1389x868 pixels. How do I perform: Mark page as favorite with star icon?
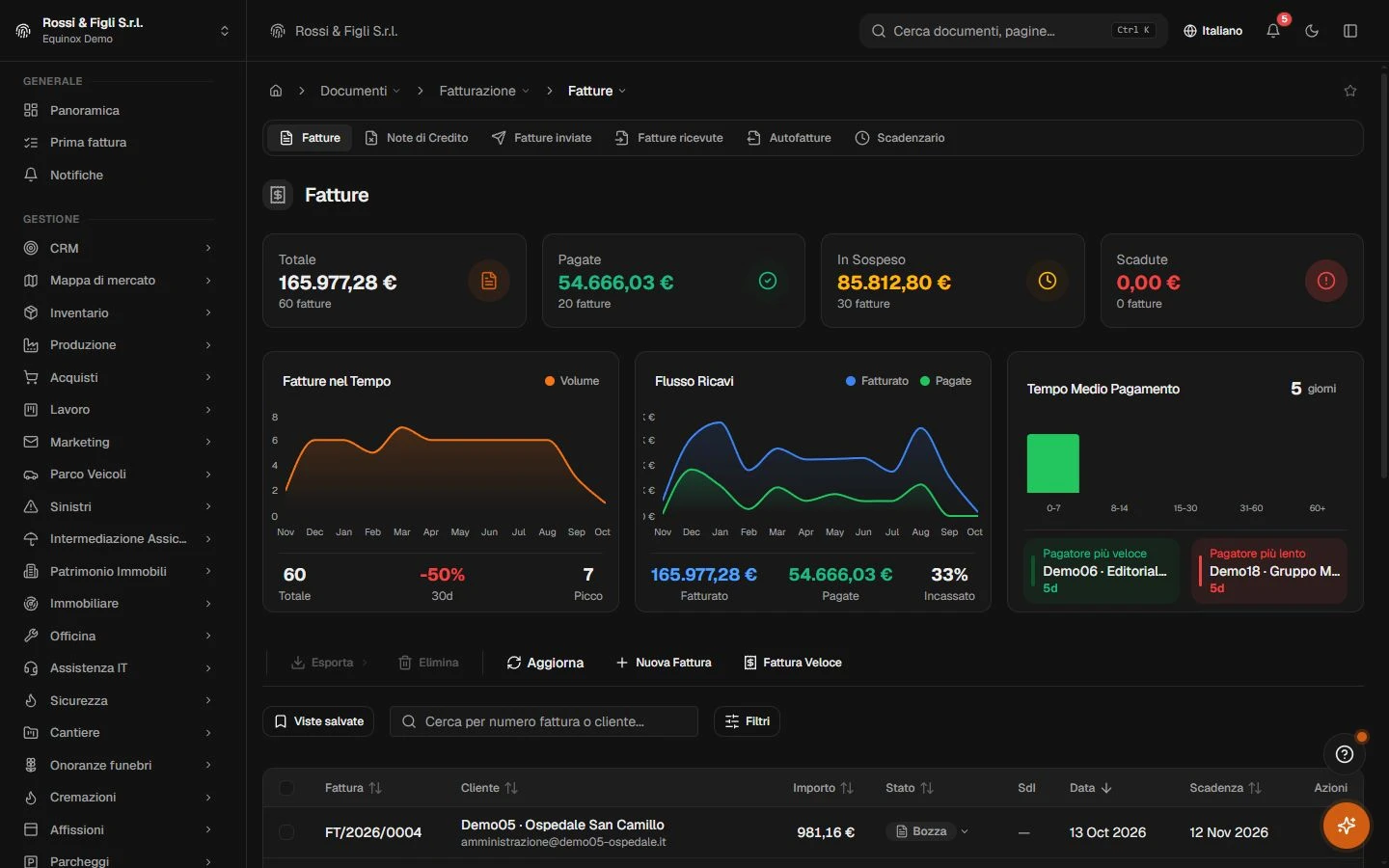(1350, 91)
